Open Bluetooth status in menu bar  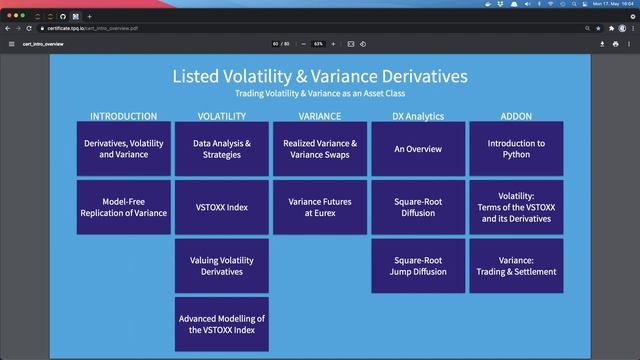click(x=539, y=4)
